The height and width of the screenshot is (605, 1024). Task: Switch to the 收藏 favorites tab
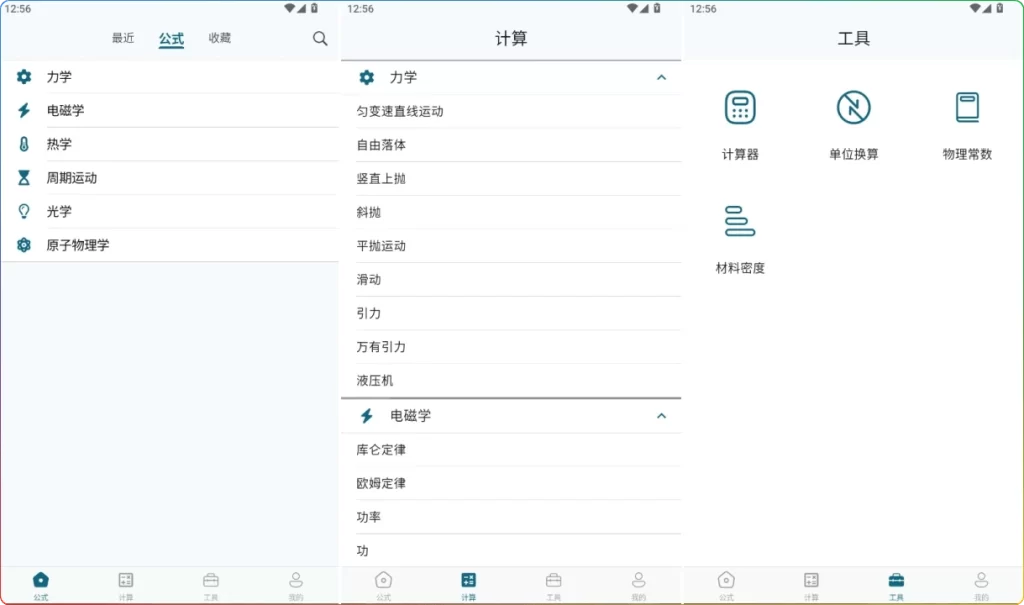coord(219,39)
